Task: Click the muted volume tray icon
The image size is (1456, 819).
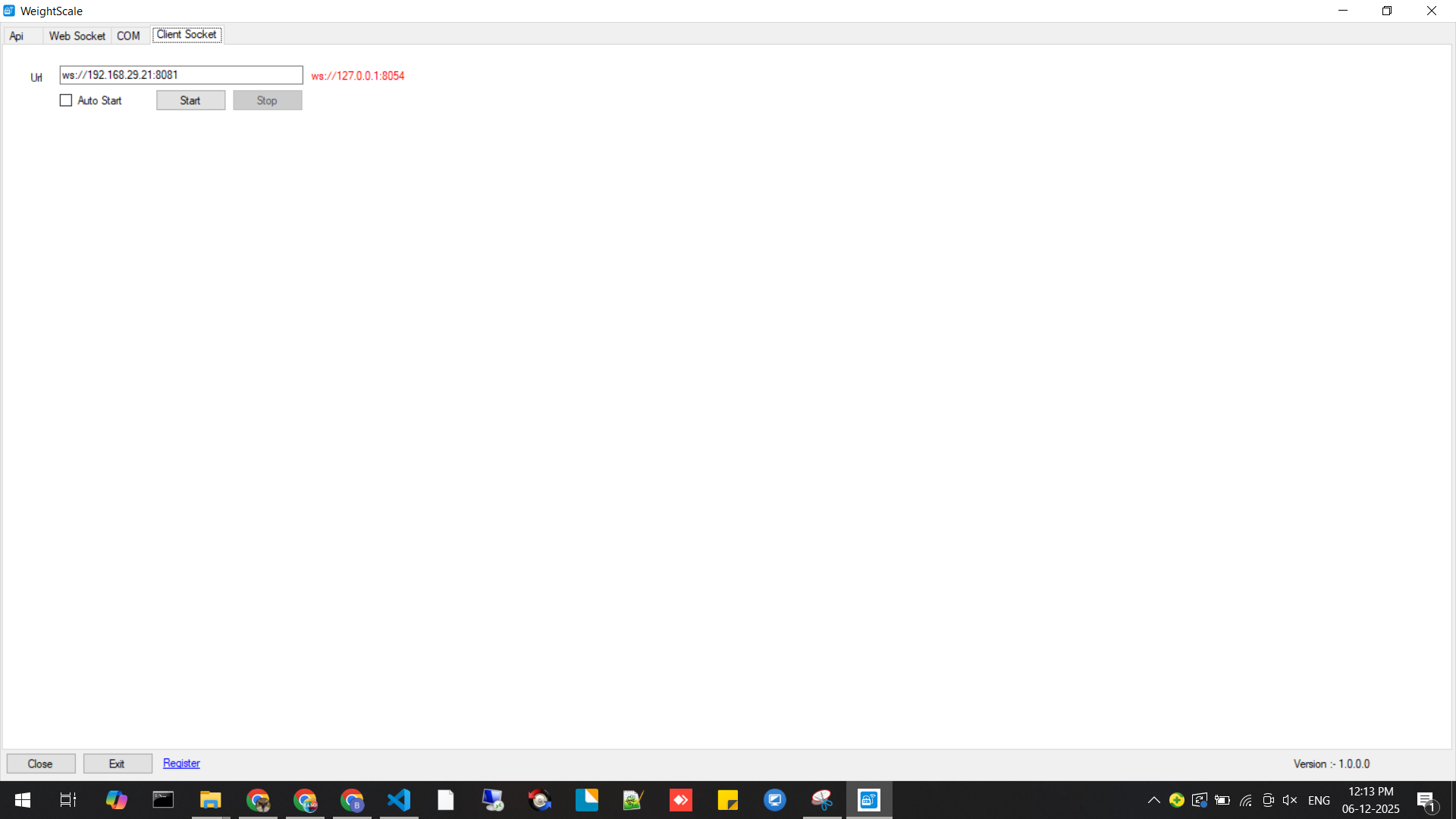Action: click(x=1289, y=800)
